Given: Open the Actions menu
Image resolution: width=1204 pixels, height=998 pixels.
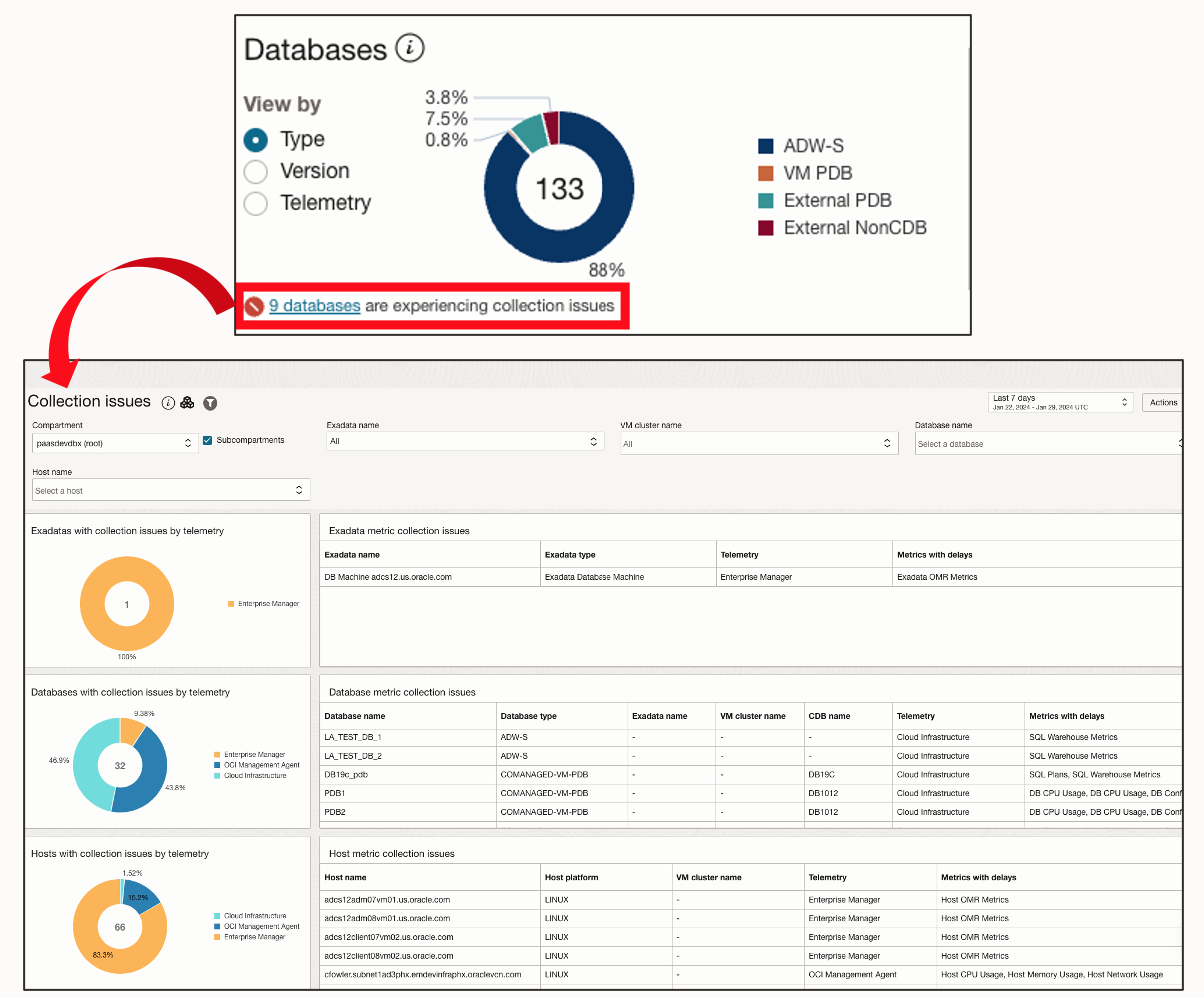Looking at the screenshot, I should (1163, 402).
